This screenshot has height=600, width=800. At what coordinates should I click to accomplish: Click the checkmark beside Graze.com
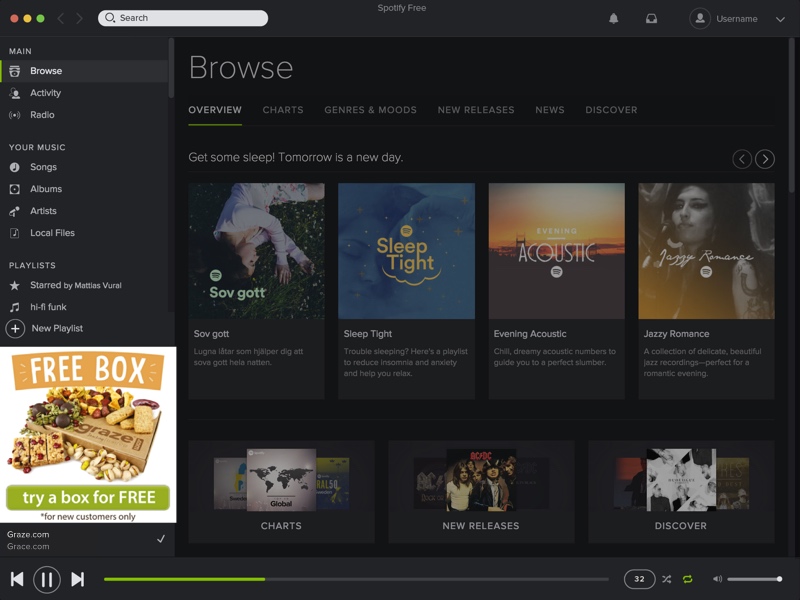(x=161, y=539)
